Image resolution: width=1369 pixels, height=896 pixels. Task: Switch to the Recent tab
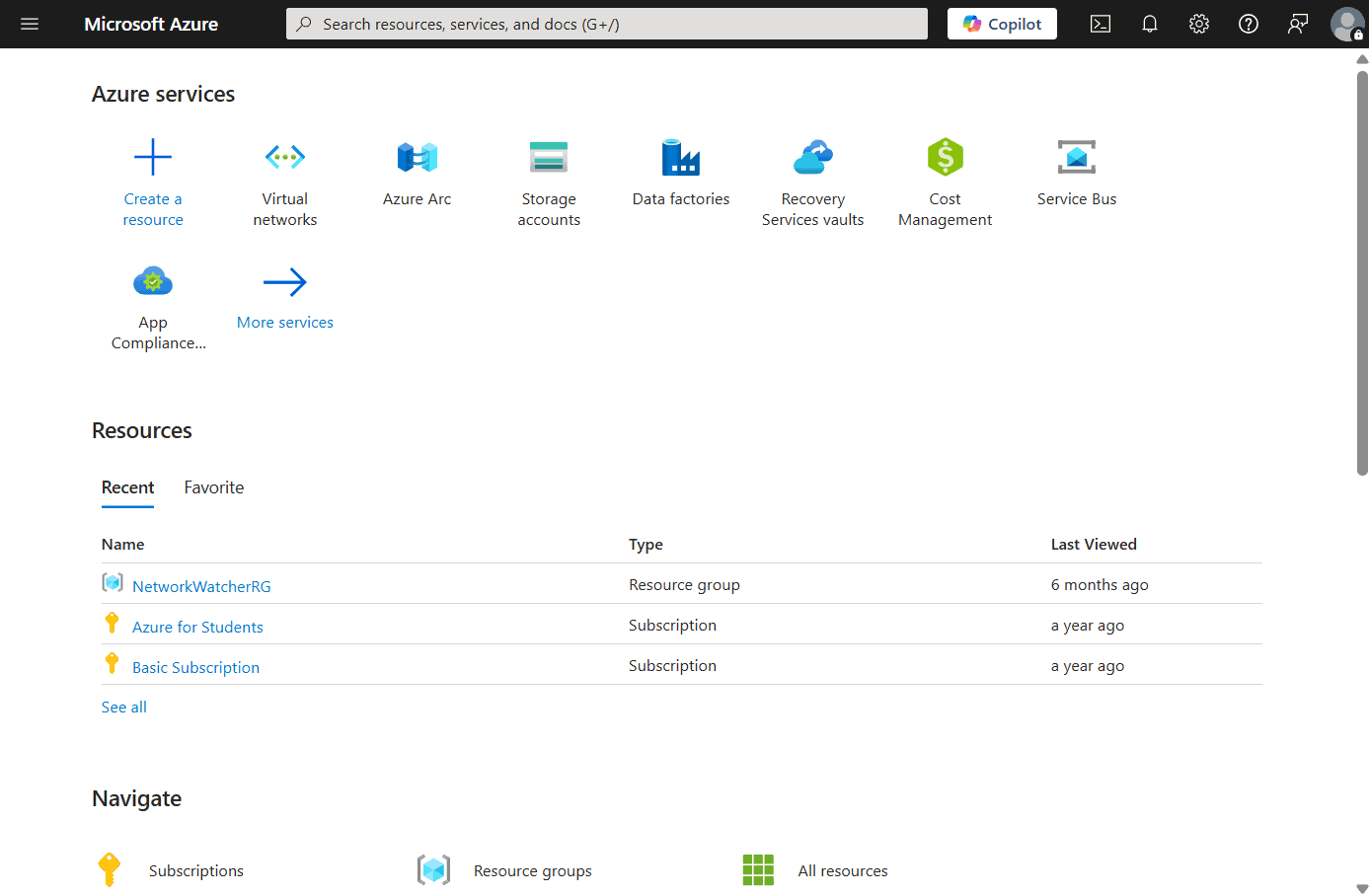tap(127, 487)
